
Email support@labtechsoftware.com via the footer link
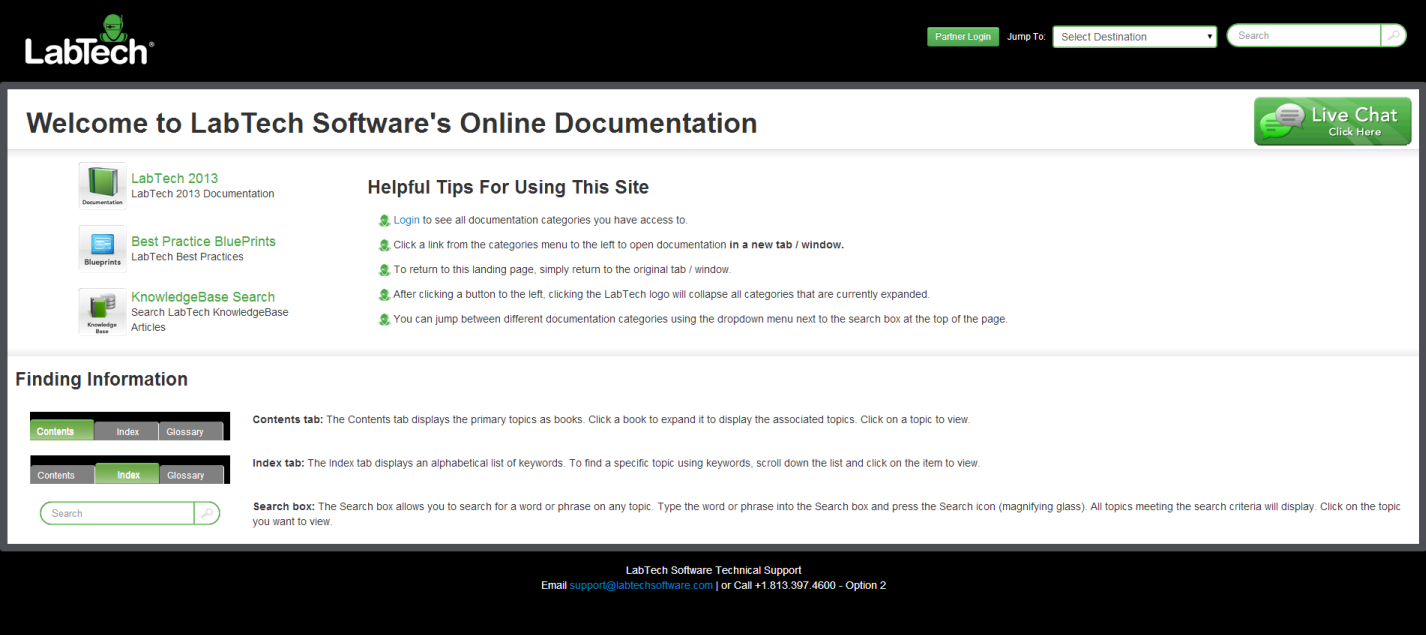[641, 585]
